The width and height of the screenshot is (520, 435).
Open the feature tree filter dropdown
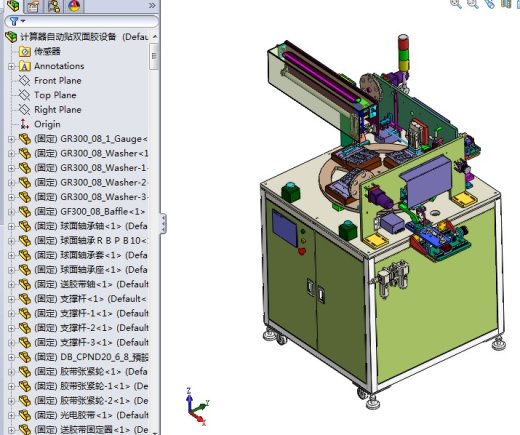[17, 21]
